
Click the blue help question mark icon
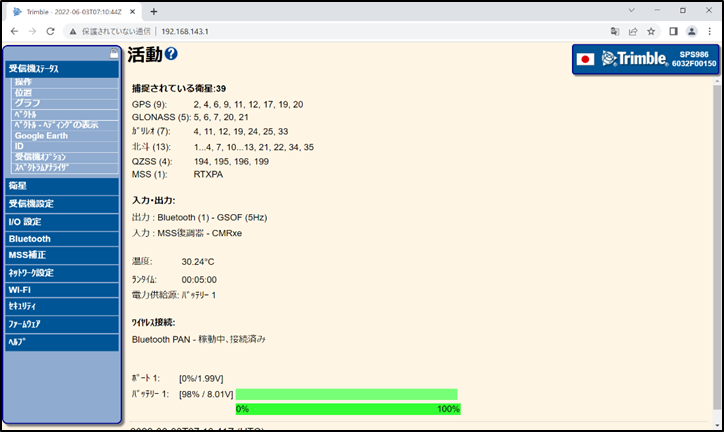[171, 54]
